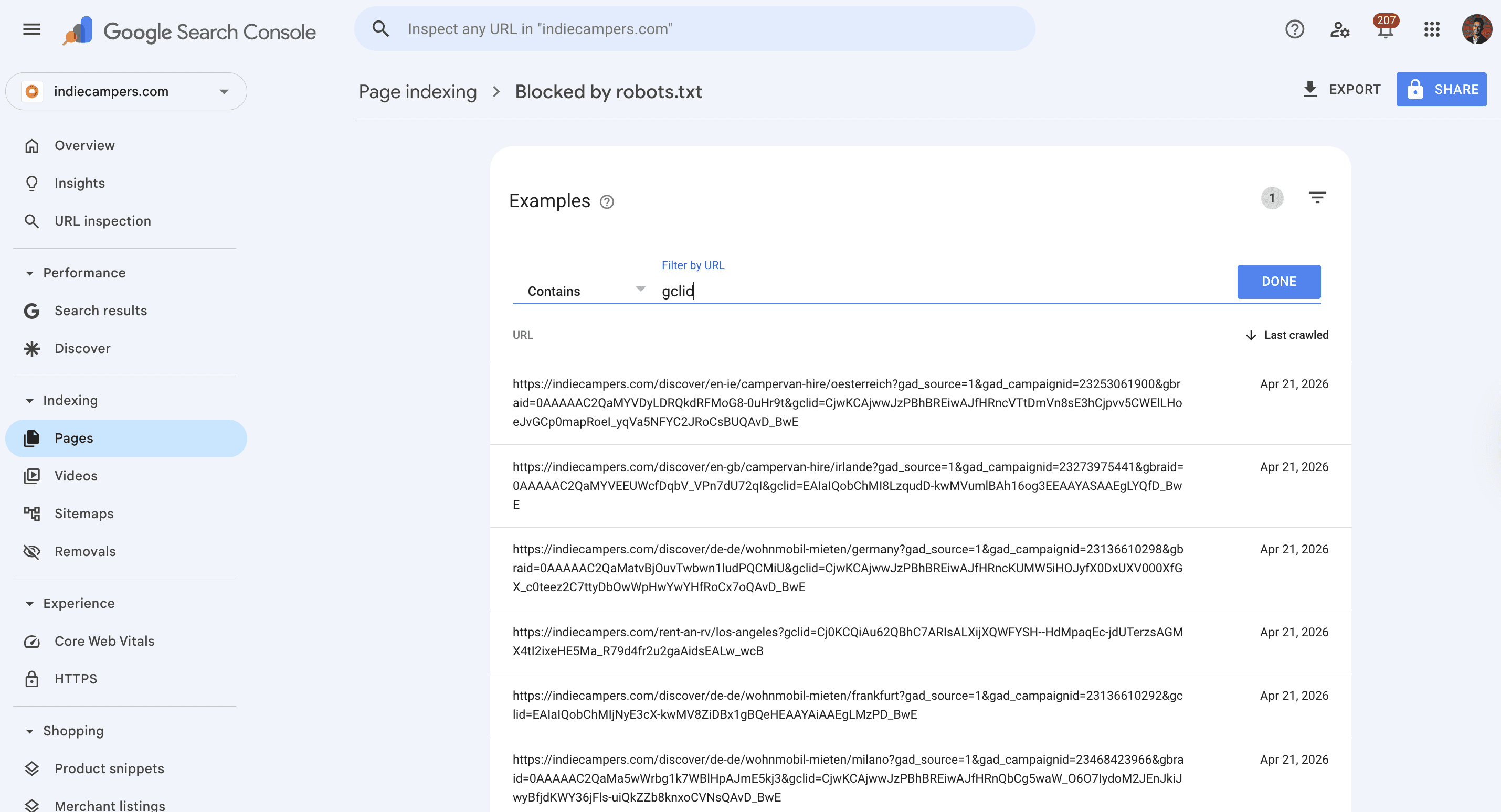1501x812 pixels.
Task: Go to Overview in the sidebar
Action: (126, 146)
